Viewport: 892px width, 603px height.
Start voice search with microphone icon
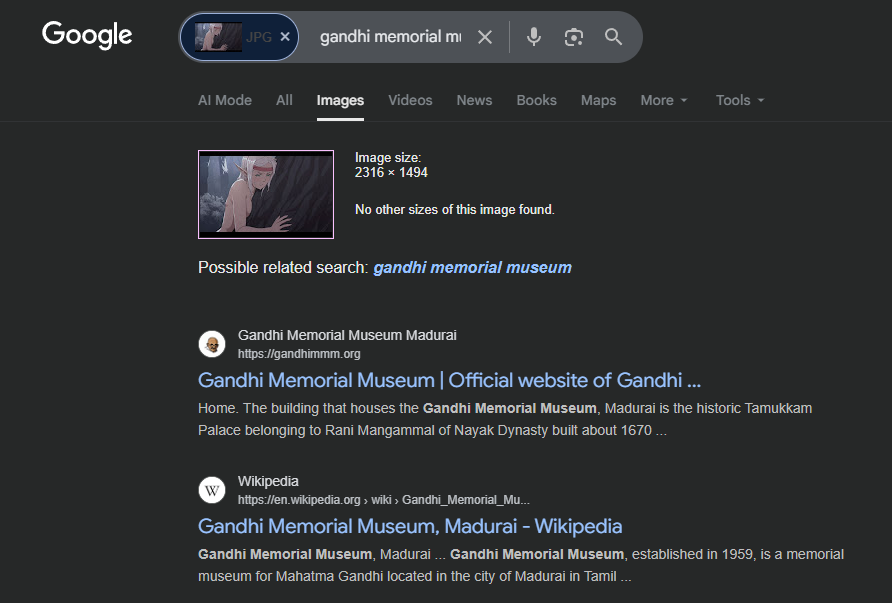coord(534,37)
